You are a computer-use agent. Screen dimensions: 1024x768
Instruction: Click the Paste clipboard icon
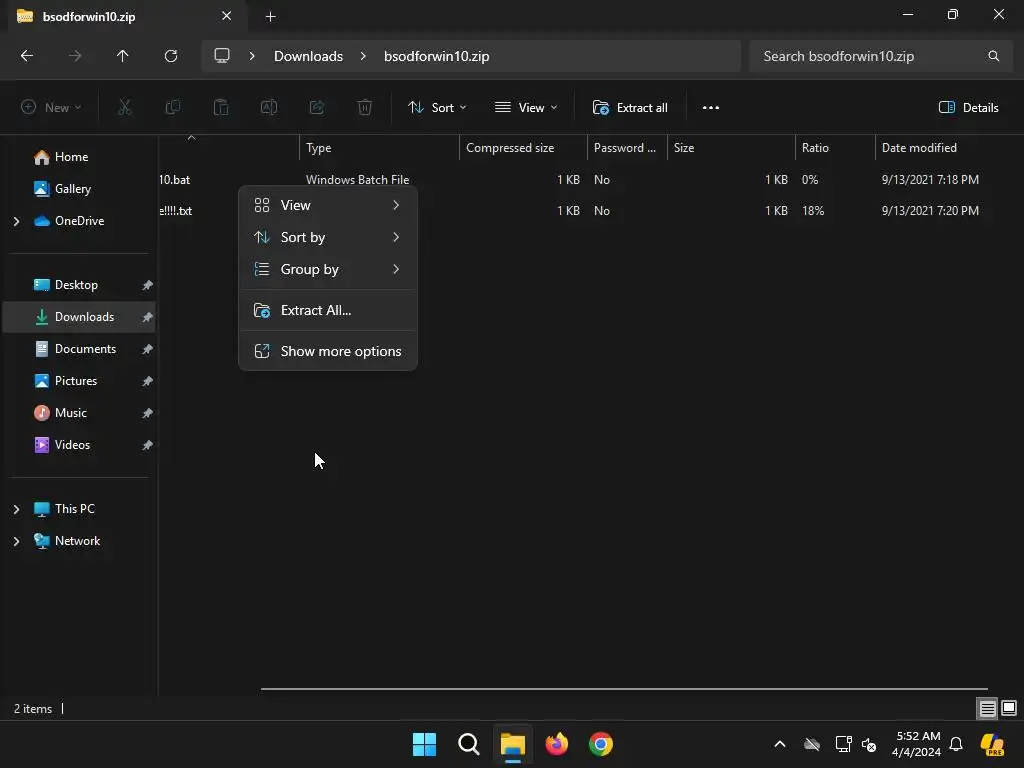tap(221, 108)
